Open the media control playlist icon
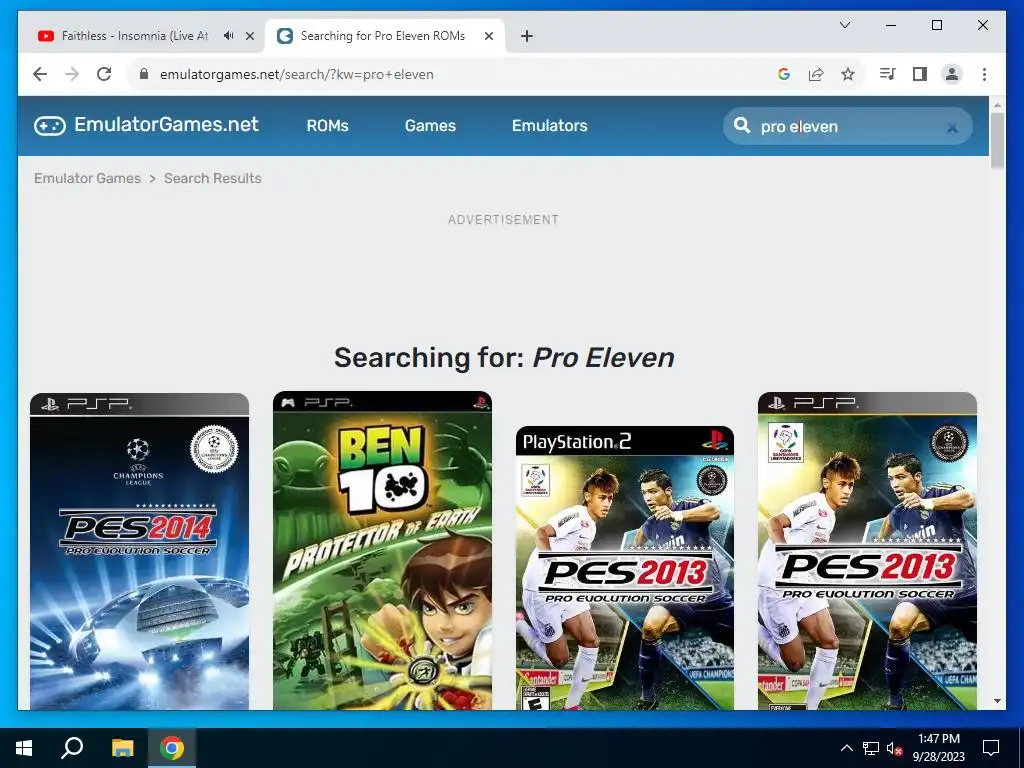The height and width of the screenshot is (768, 1024). click(x=888, y=74)
